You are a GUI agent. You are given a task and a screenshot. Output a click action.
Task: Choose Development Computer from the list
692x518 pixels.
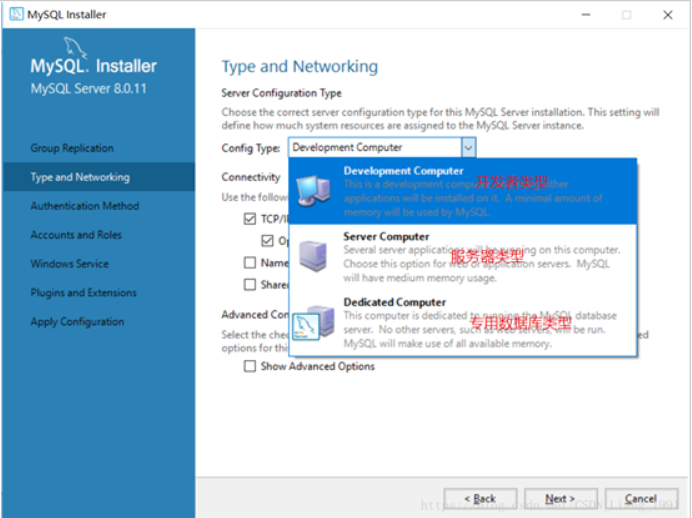(463, 191)
